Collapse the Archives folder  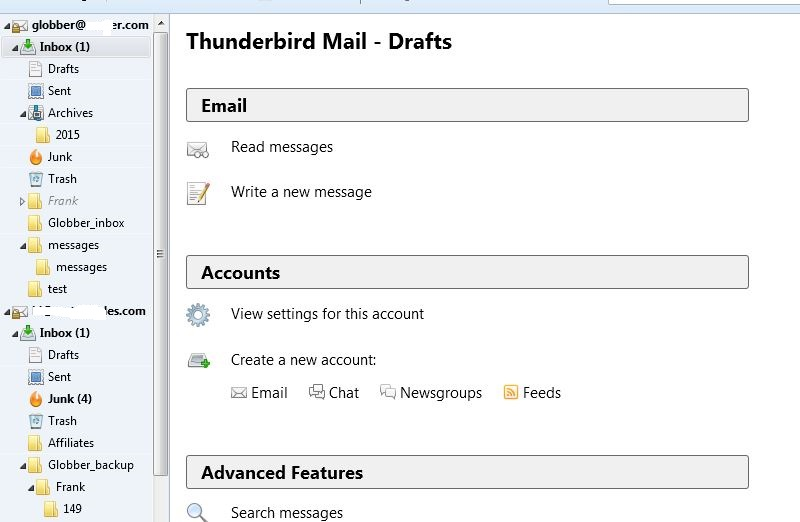(x=23, y=114)
